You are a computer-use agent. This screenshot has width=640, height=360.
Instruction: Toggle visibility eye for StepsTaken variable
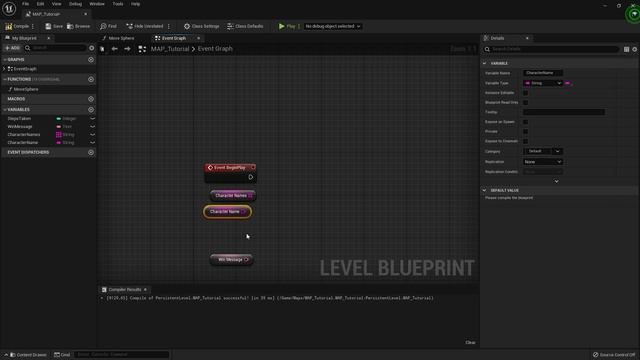93,118
